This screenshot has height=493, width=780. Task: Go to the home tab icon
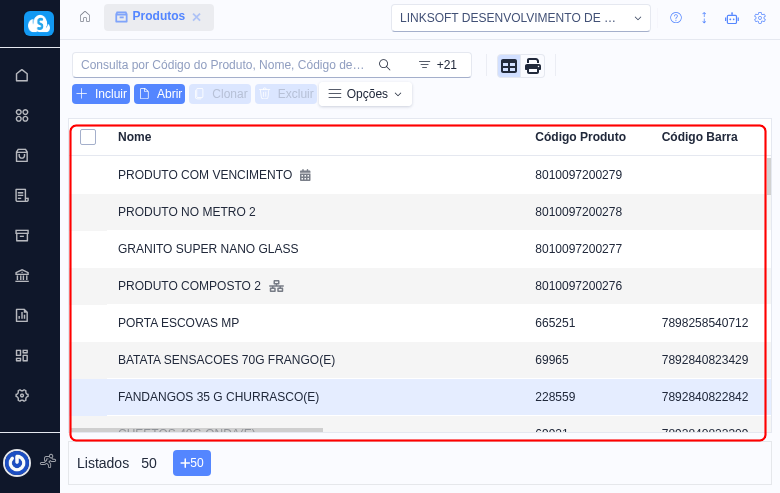[x=85, y=17]
